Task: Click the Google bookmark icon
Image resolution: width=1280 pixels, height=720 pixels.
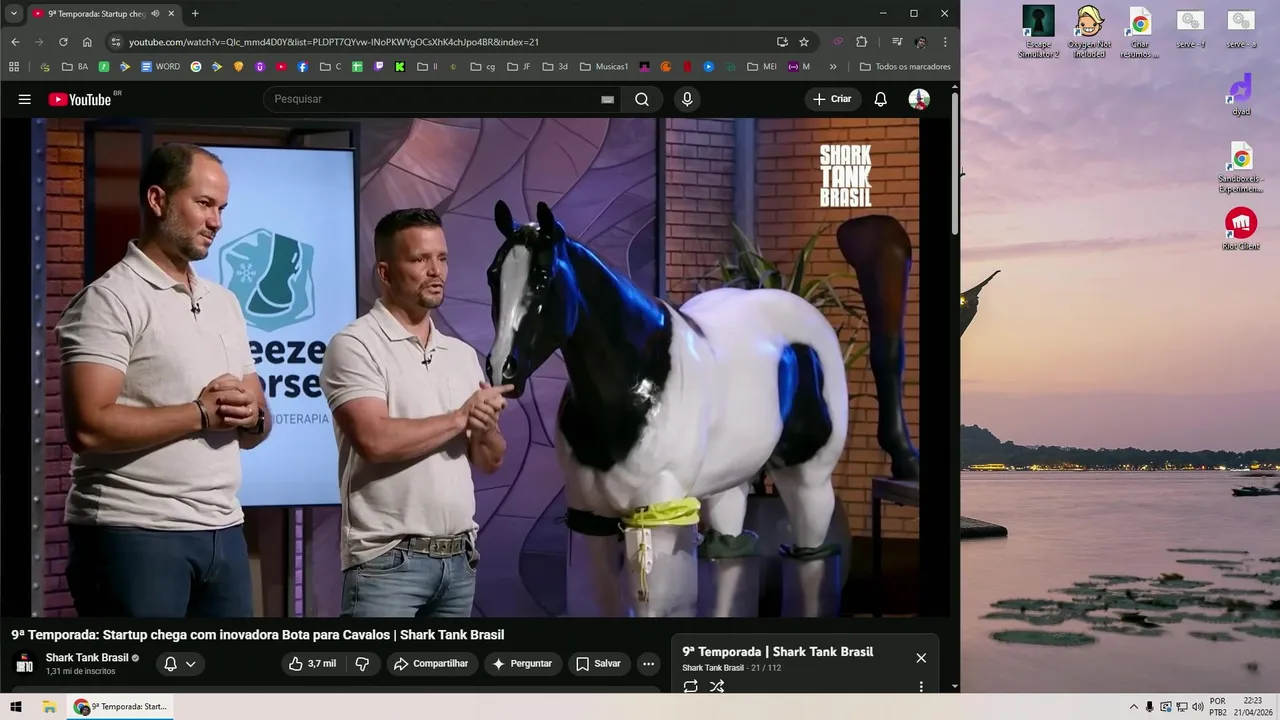Action: pyautogui.click(x=196, y=67)
